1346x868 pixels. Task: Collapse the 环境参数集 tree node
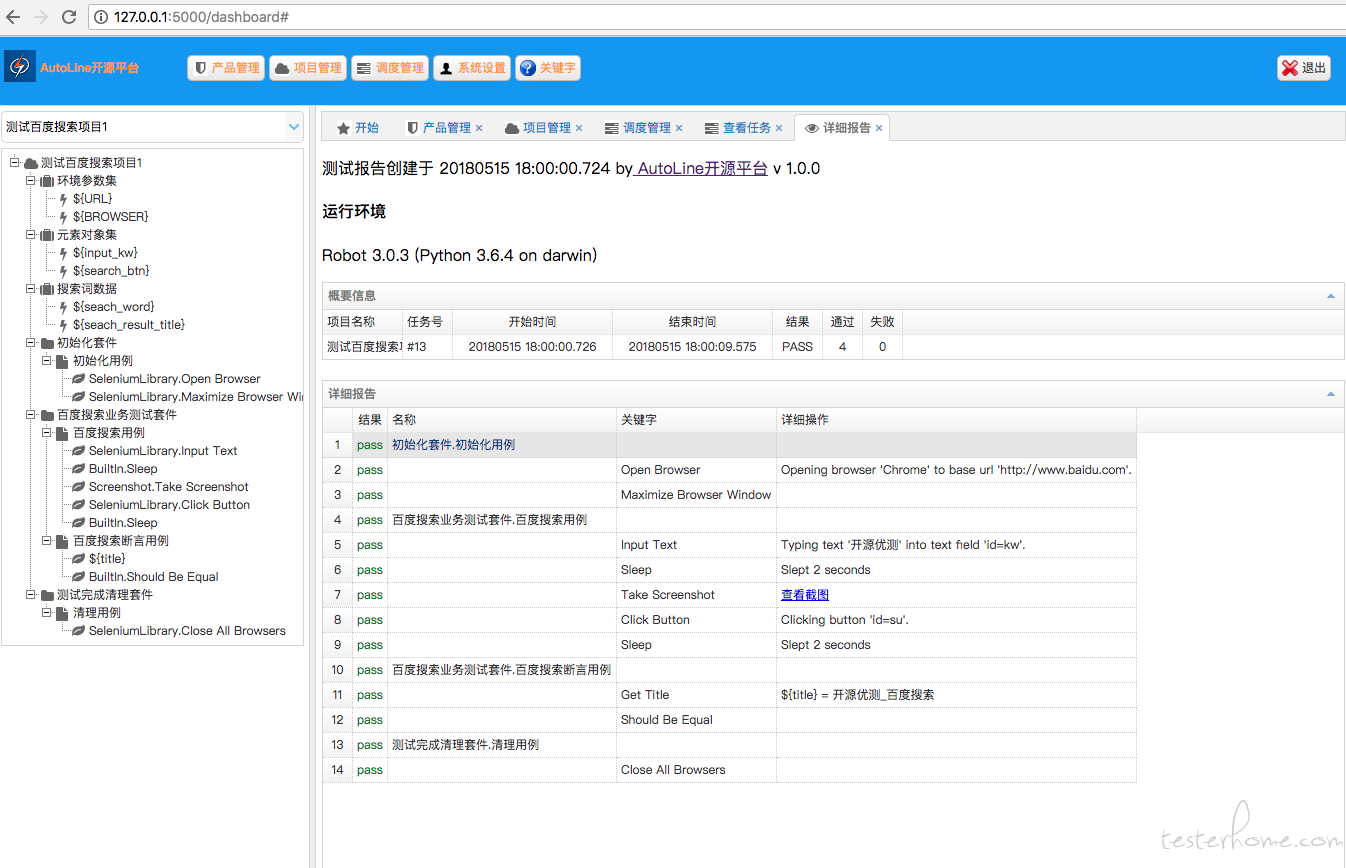tap(30, 181)
